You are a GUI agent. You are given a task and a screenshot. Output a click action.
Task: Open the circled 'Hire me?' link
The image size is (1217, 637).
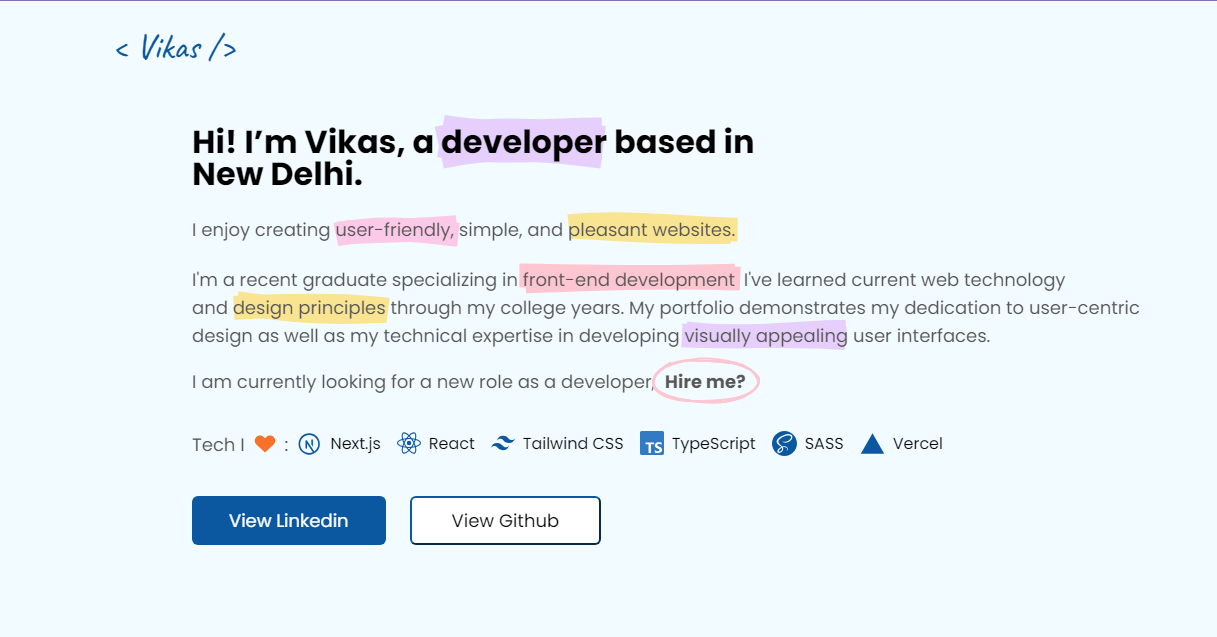(x=705, y=381)
